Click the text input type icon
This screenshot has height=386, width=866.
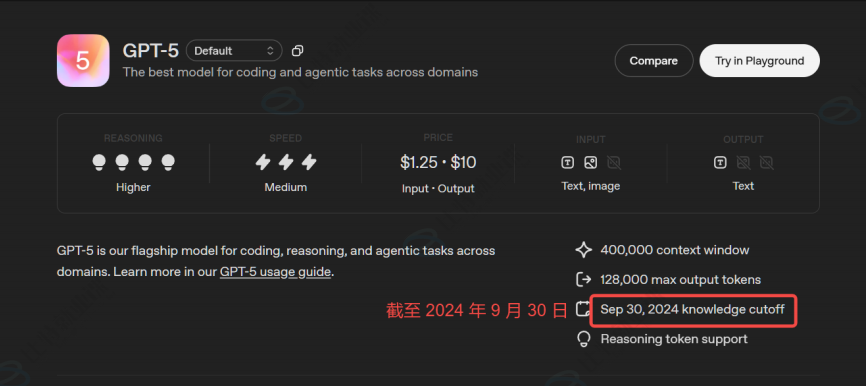(567, 162)
